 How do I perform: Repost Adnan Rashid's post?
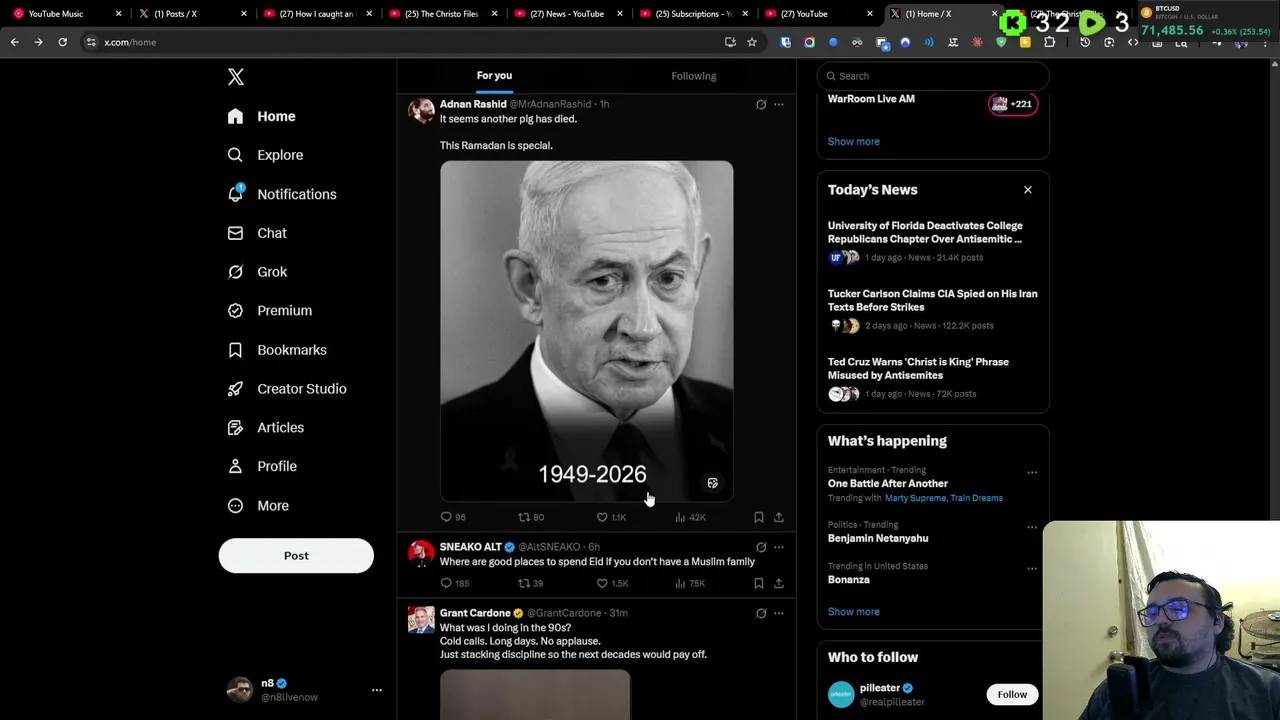coord(530,517)
